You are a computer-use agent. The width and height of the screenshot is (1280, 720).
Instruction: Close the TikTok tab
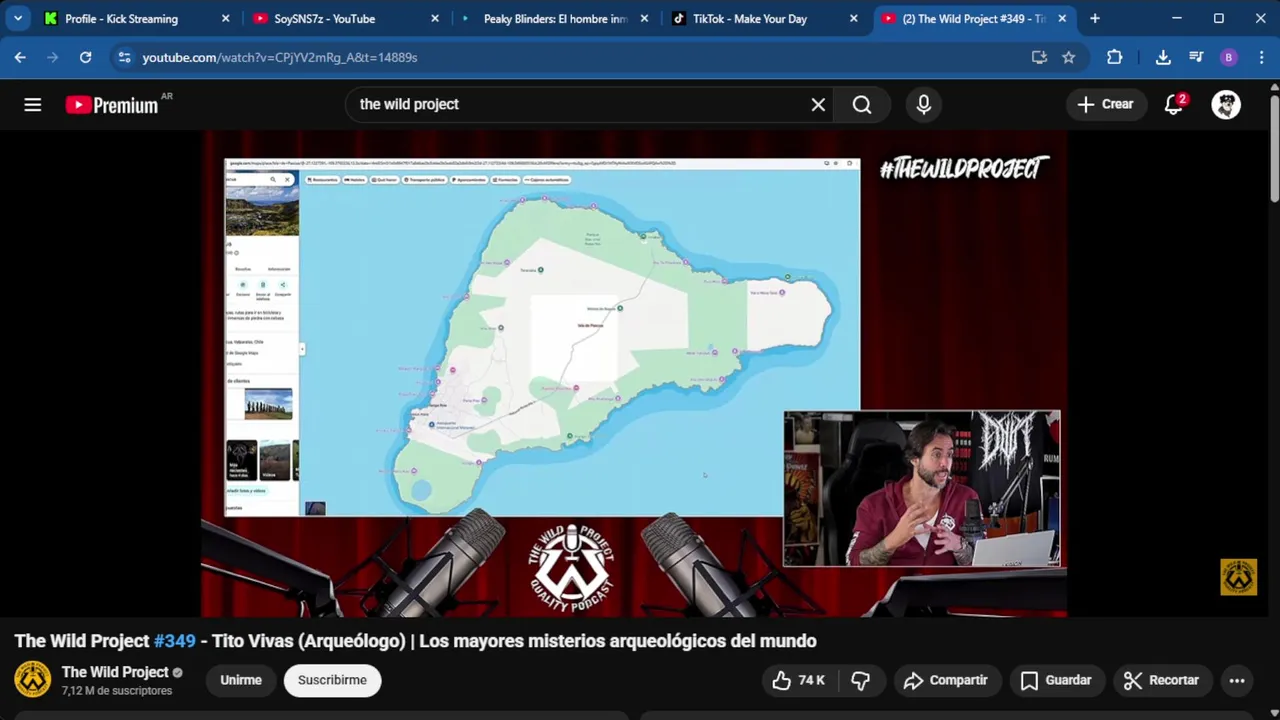point(853,18)
